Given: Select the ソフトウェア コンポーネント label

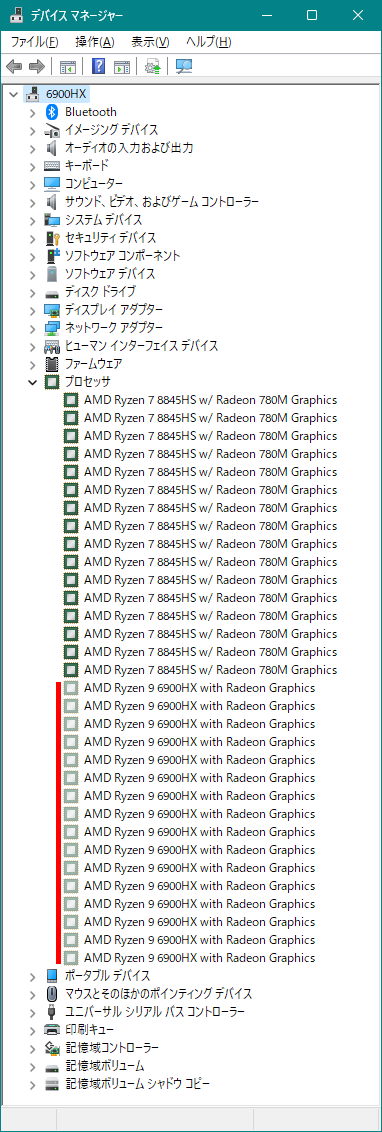Looking at the screenshot, I should (123, 256).
